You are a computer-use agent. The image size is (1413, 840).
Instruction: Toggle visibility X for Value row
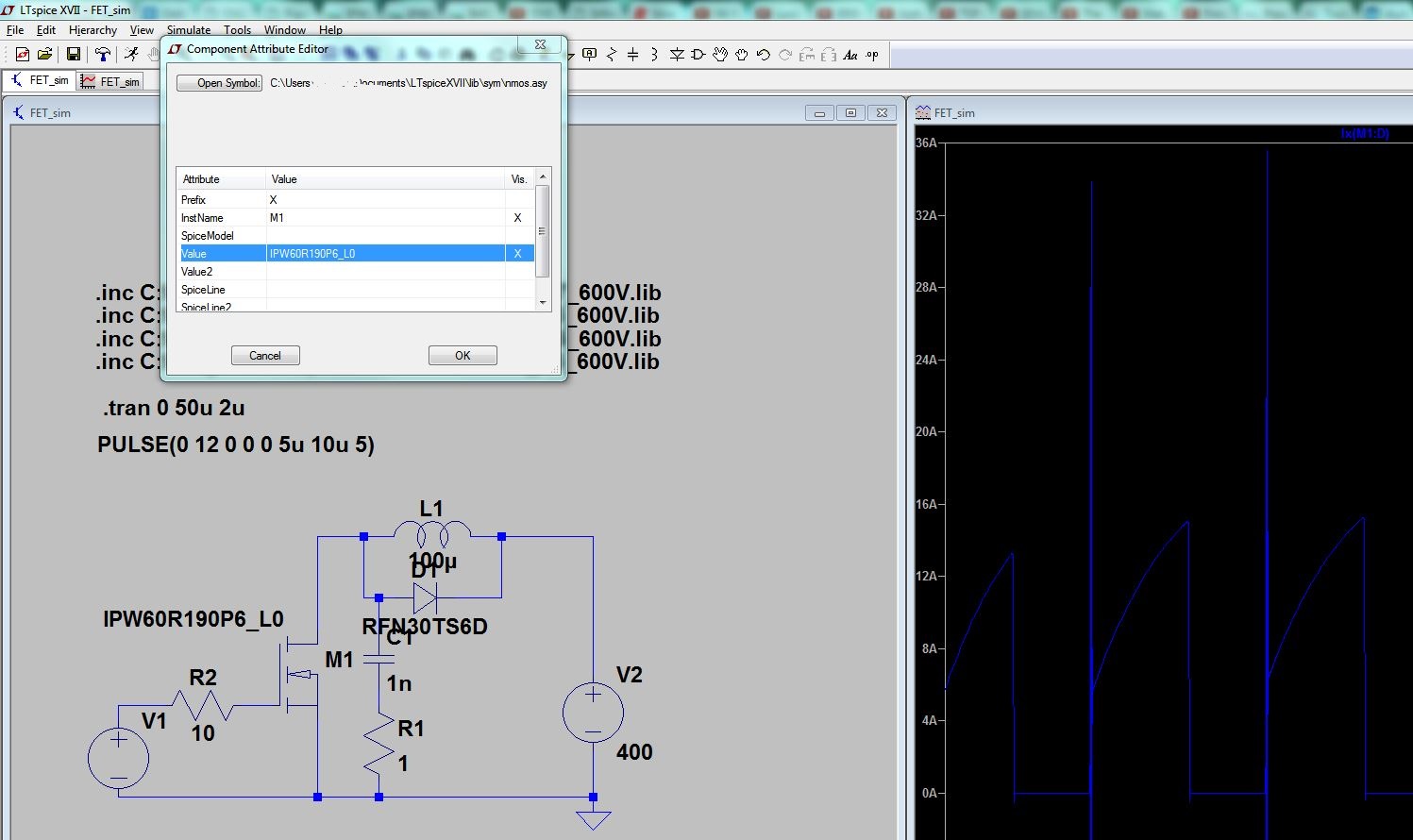[517, 254]
